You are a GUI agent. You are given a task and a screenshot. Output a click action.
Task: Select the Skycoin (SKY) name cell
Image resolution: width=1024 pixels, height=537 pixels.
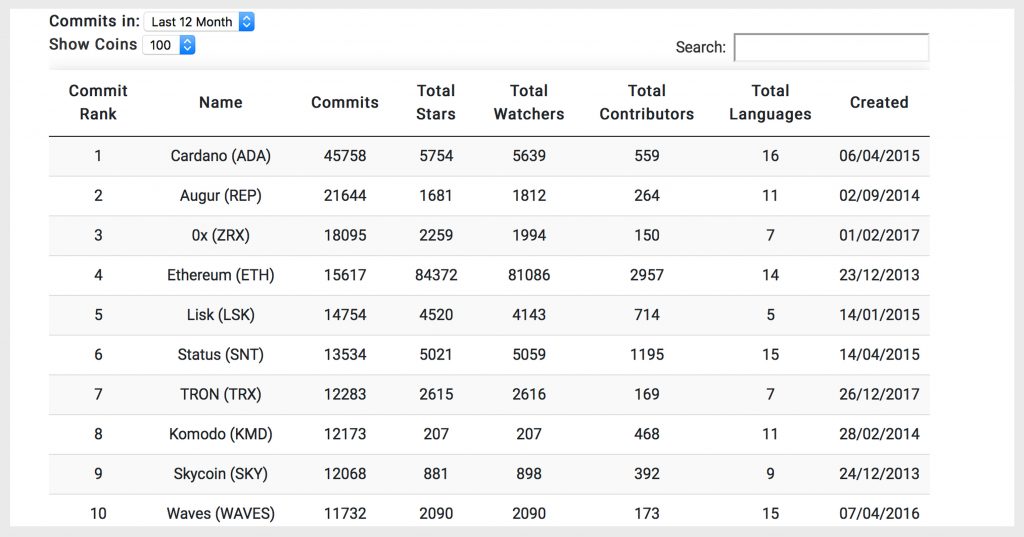coord(221,474)
